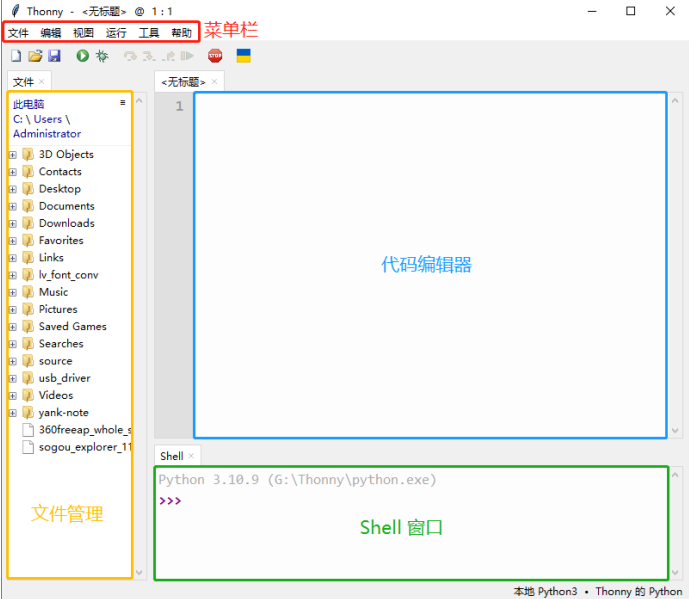
Task: Run current script with green play icon
Action: pos(83,57)
